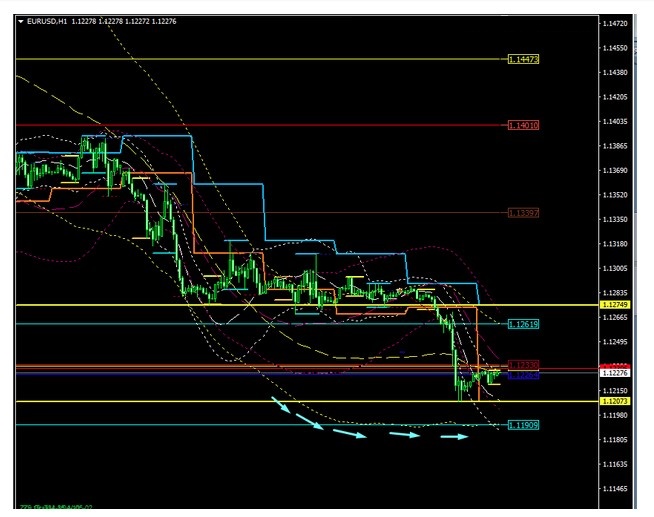654x517 pixels.
Task: Select the red 1.12330 level label
Action: click(523, 365)
